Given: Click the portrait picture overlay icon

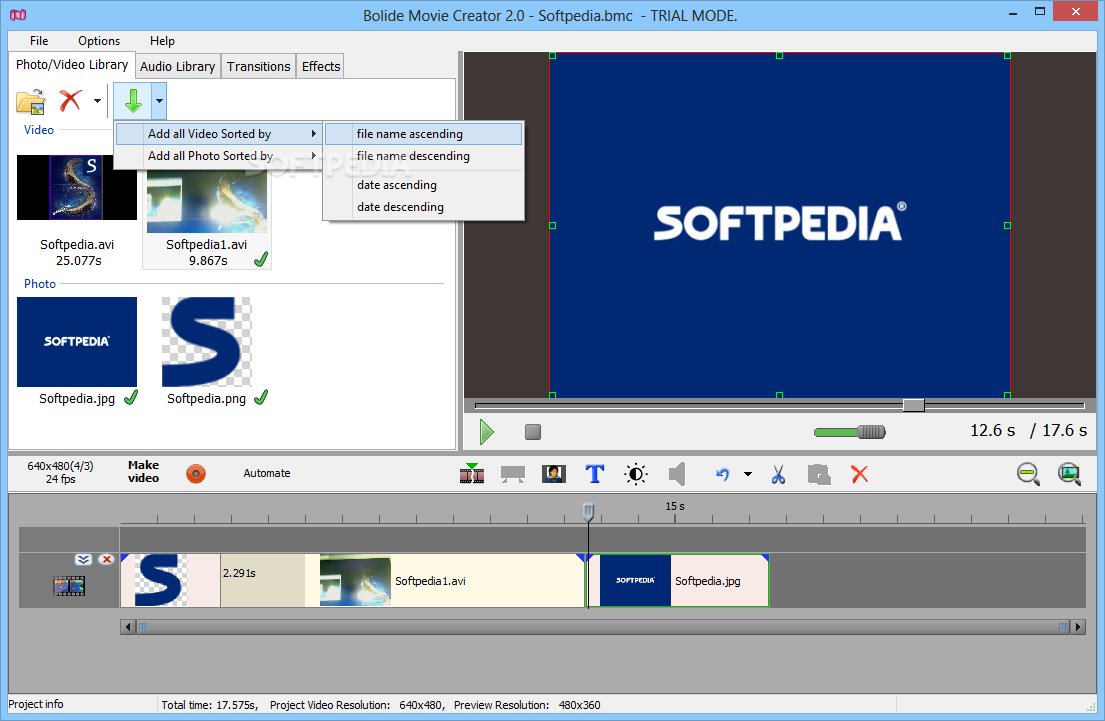Looking at the screenshot, I should tap(554, 474).
